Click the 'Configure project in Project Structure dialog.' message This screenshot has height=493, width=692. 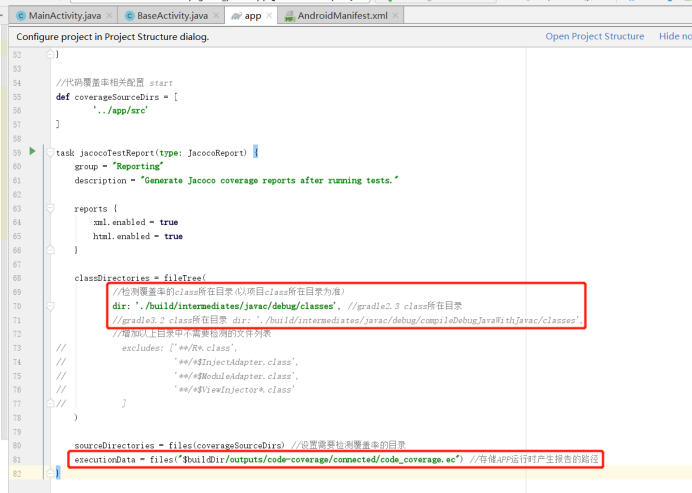point(113,37)
